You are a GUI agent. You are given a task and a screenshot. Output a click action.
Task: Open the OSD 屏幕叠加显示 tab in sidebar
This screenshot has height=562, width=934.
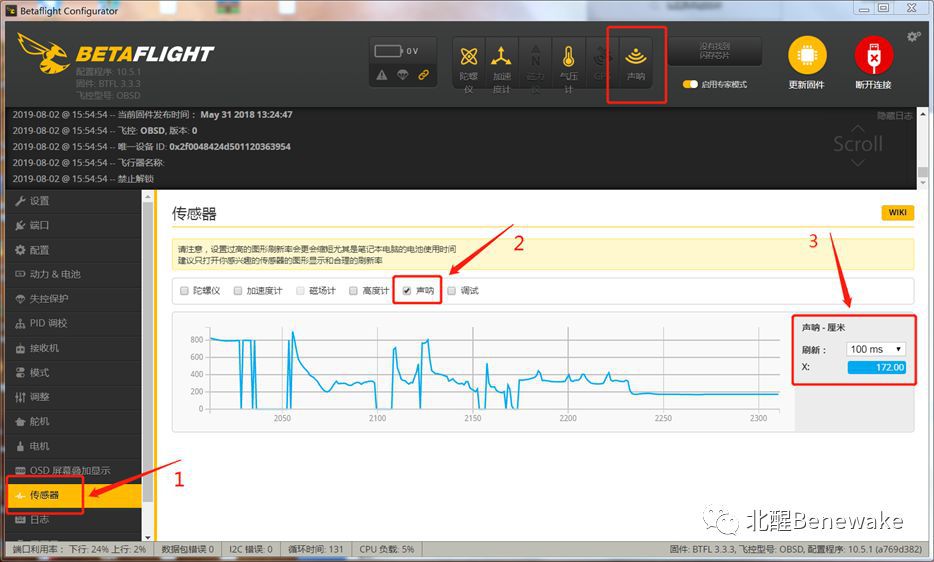pyautogui.click(x=74, y=471)
